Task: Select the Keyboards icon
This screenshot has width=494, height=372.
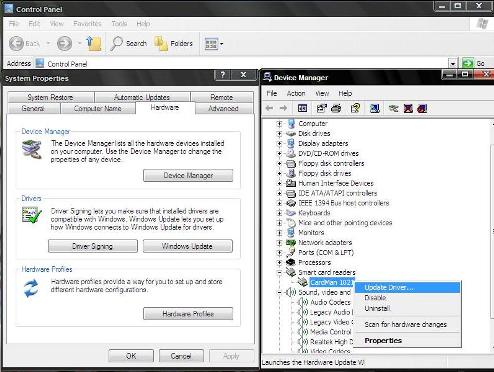Action: (x=291, y=213)
